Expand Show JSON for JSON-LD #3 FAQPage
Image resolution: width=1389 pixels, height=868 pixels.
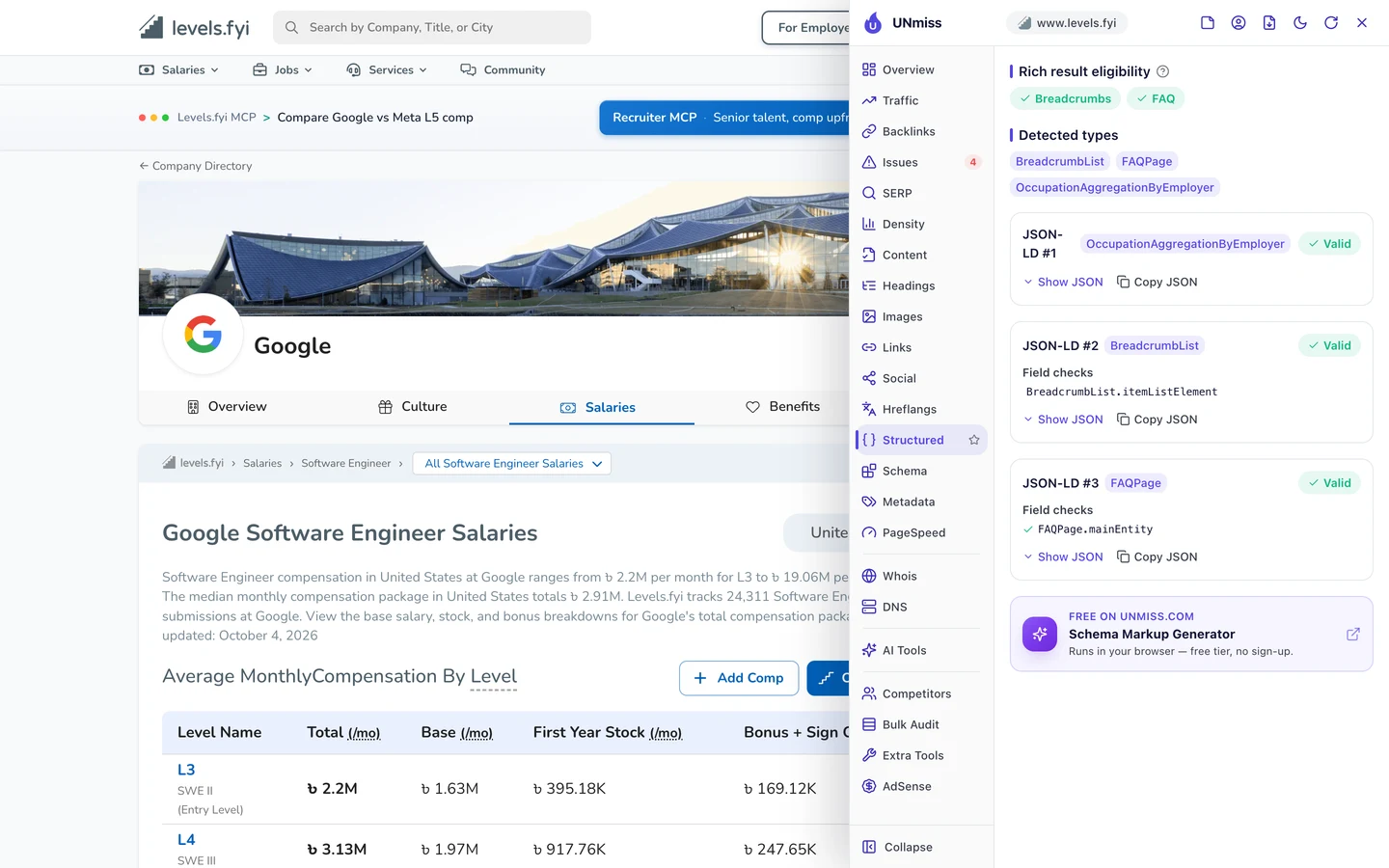1063,556
